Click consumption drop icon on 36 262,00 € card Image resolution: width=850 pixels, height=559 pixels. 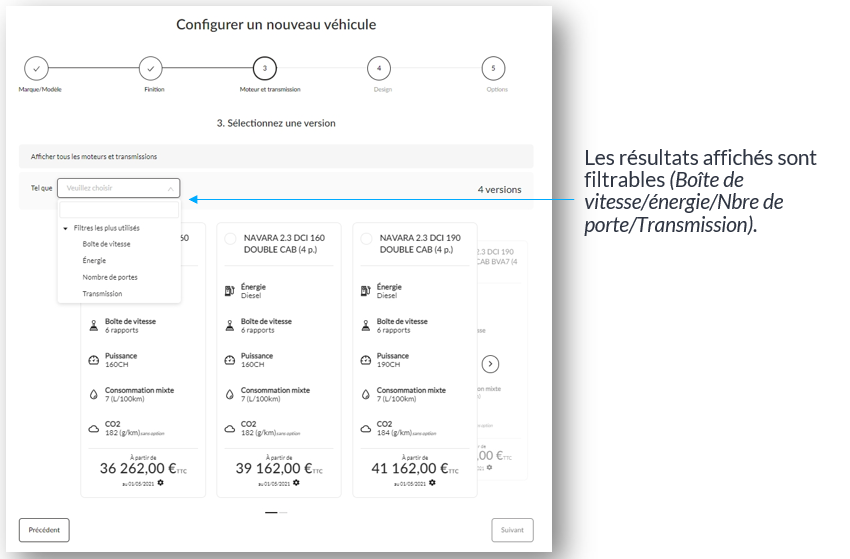pos(94,395)
